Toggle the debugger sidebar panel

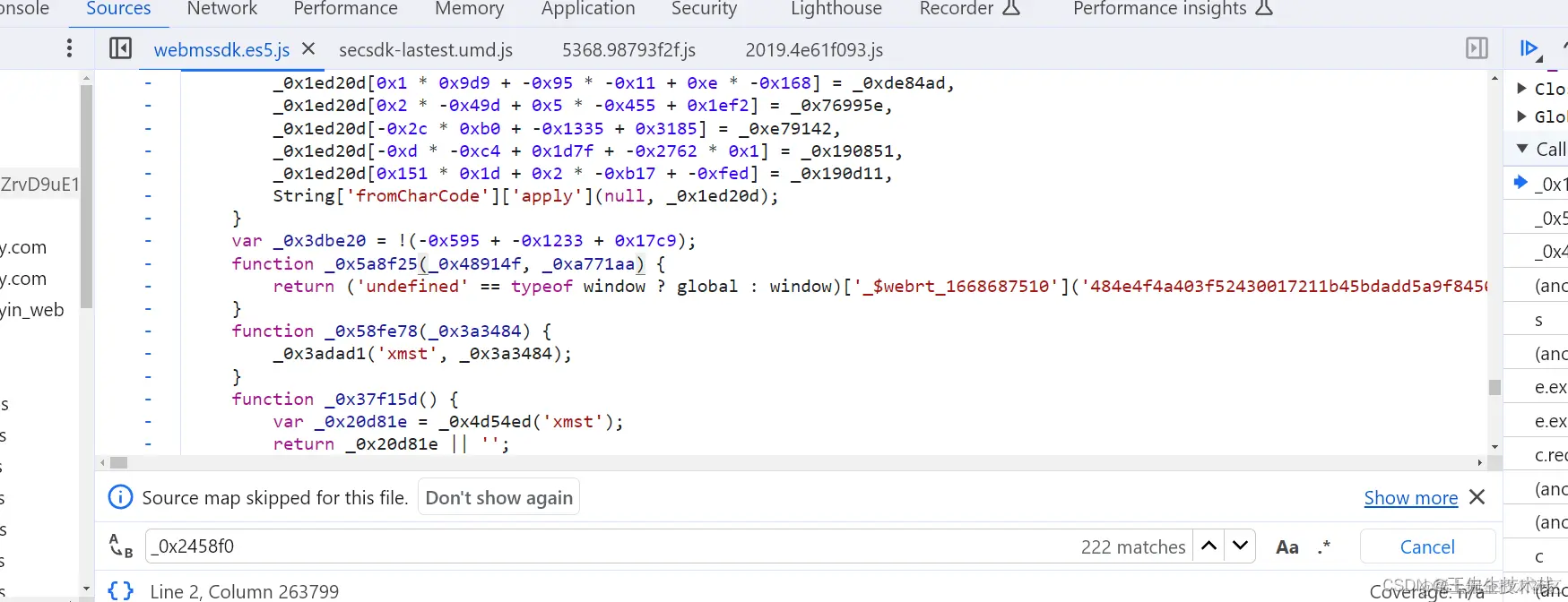[x=1477, y=48]
